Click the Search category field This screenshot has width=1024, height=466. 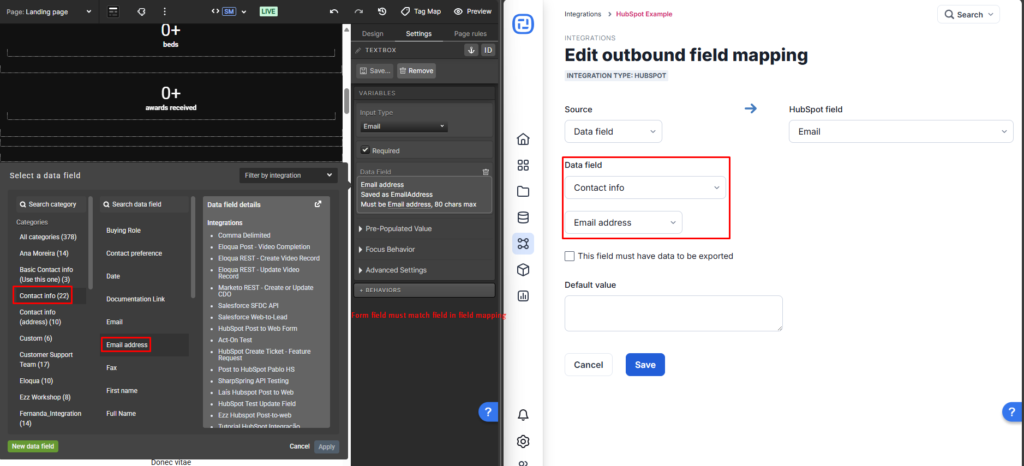51,204
